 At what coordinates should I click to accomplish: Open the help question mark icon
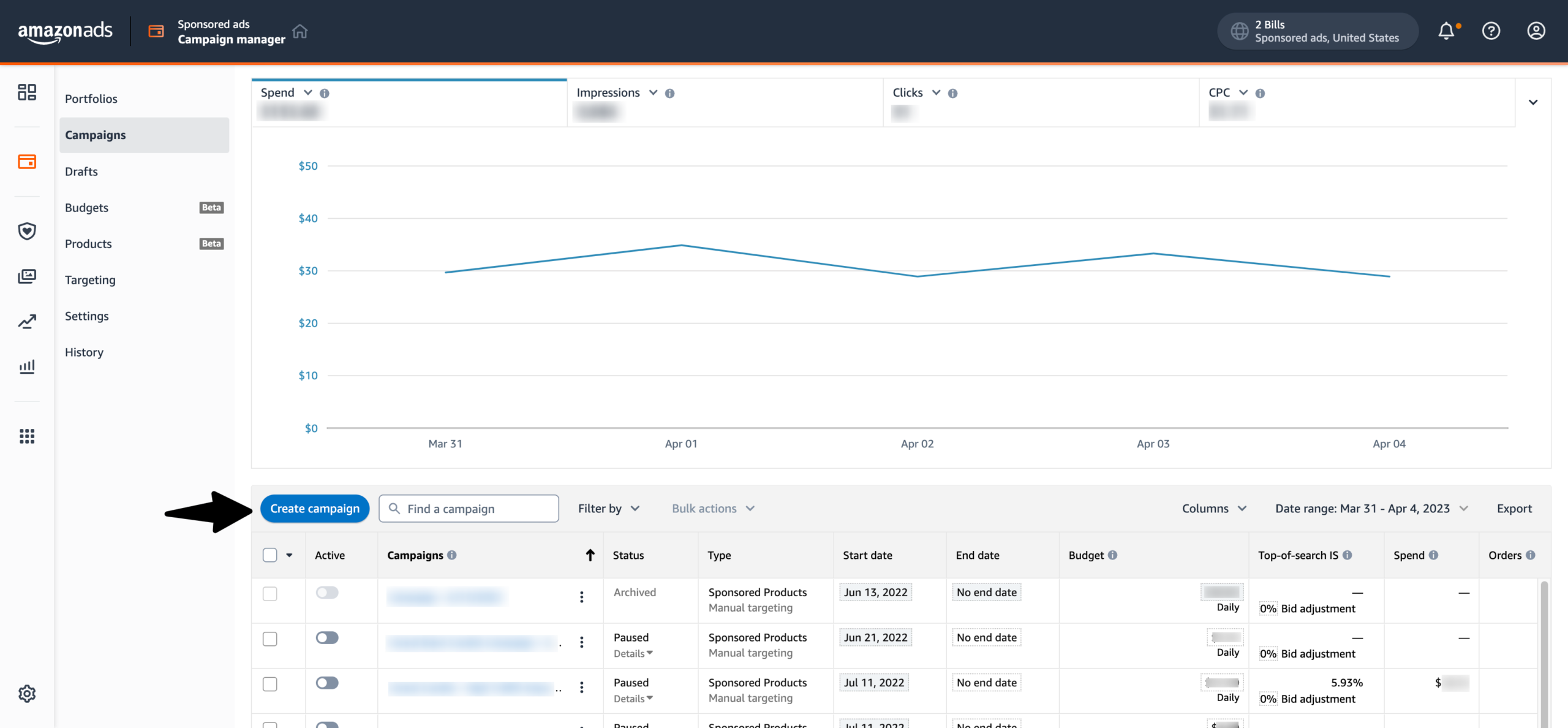[x=1491, y=31]
